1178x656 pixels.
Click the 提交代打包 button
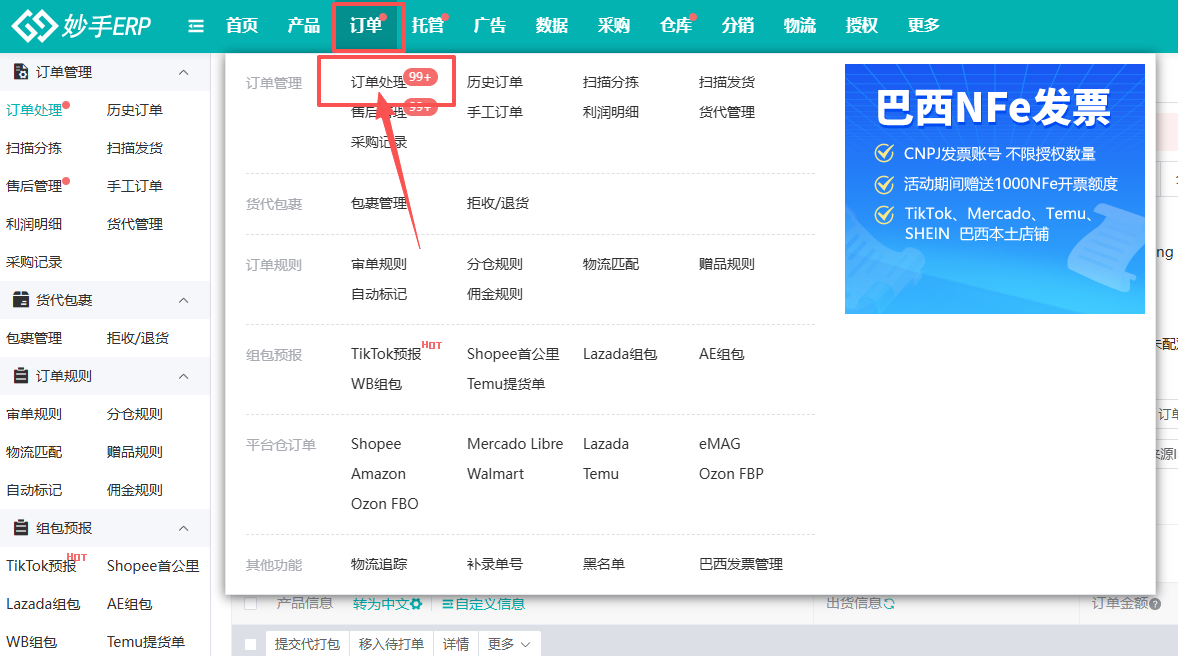click(x=307, y=644)
